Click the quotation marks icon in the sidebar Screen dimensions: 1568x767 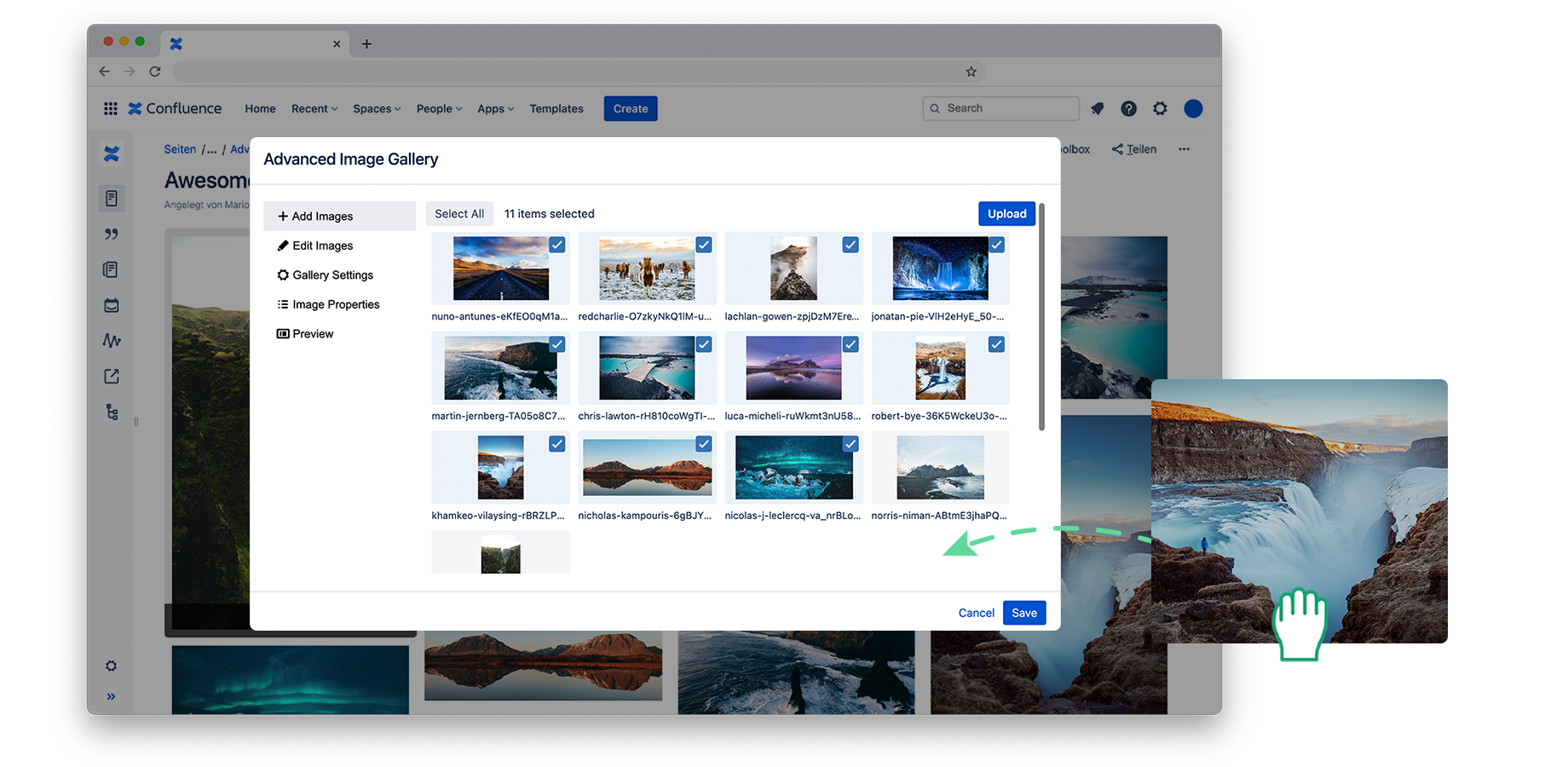(x=112, y=234)
